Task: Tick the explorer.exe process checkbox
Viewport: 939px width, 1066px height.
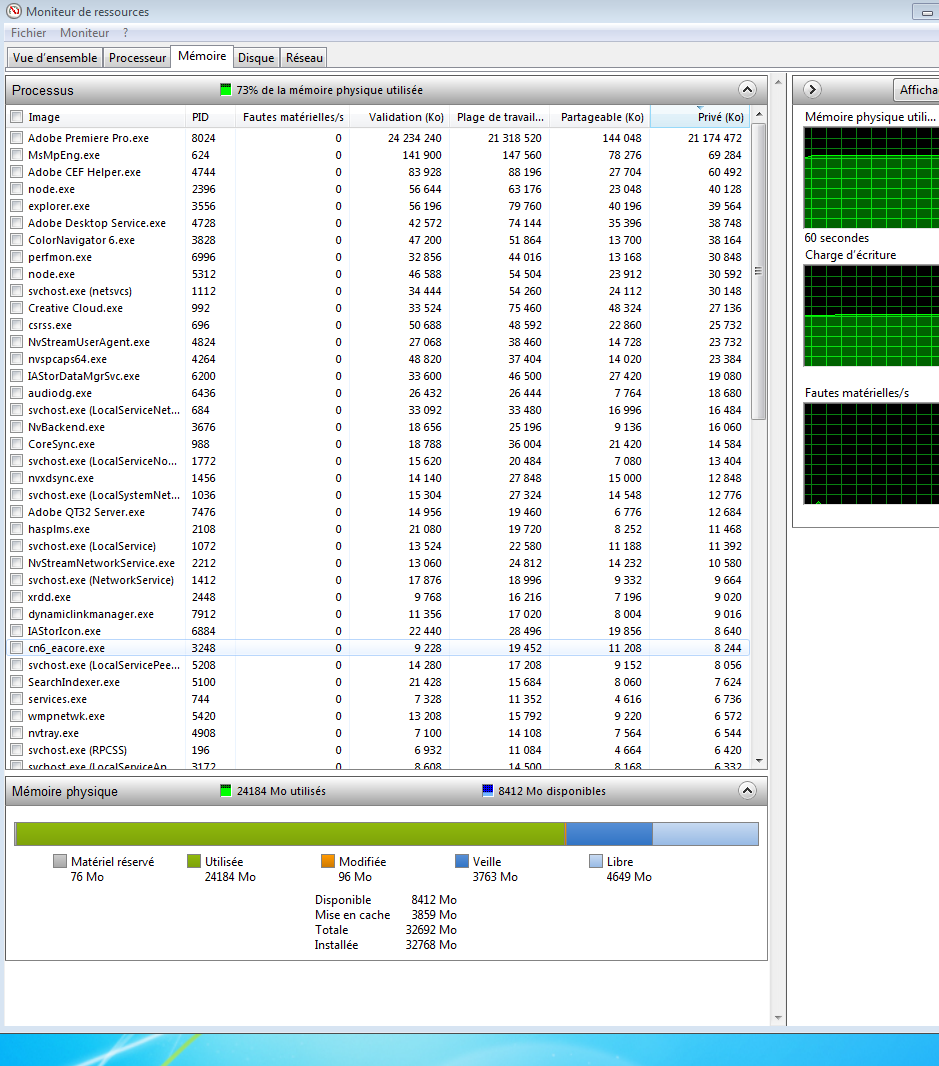Action: click(16, 206)
